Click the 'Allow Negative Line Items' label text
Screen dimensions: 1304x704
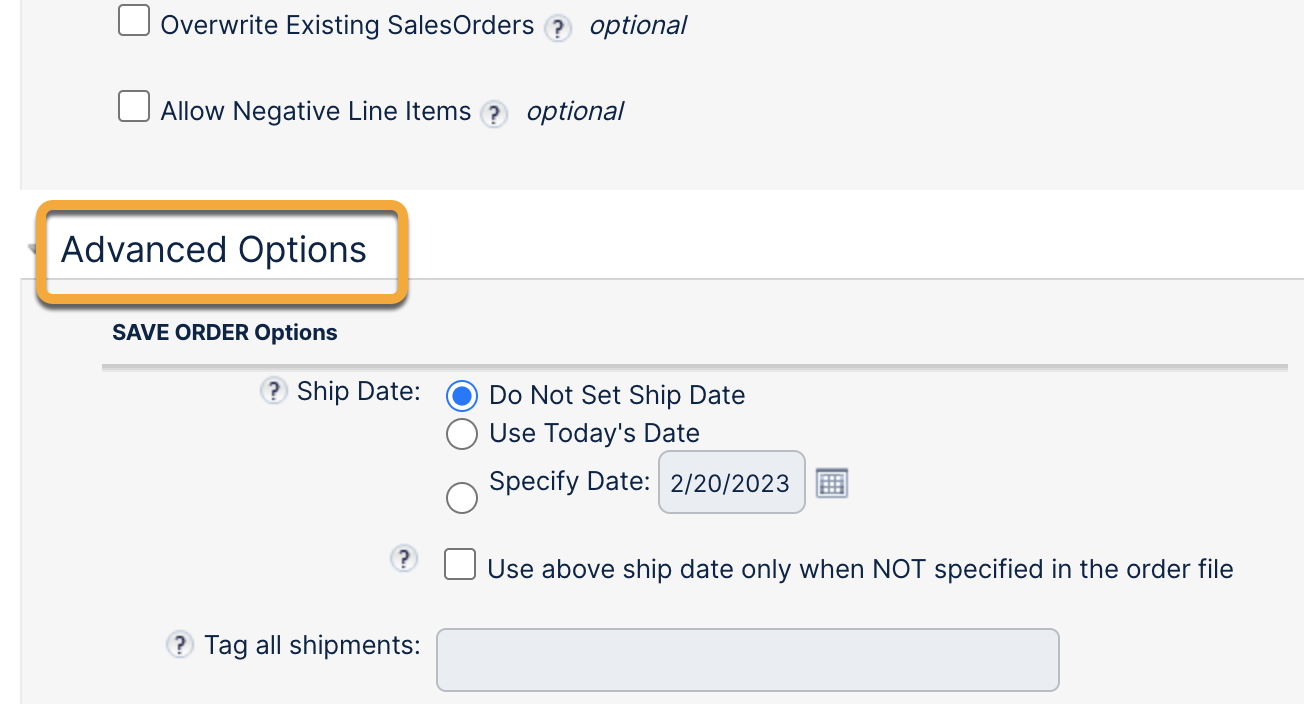316,111
